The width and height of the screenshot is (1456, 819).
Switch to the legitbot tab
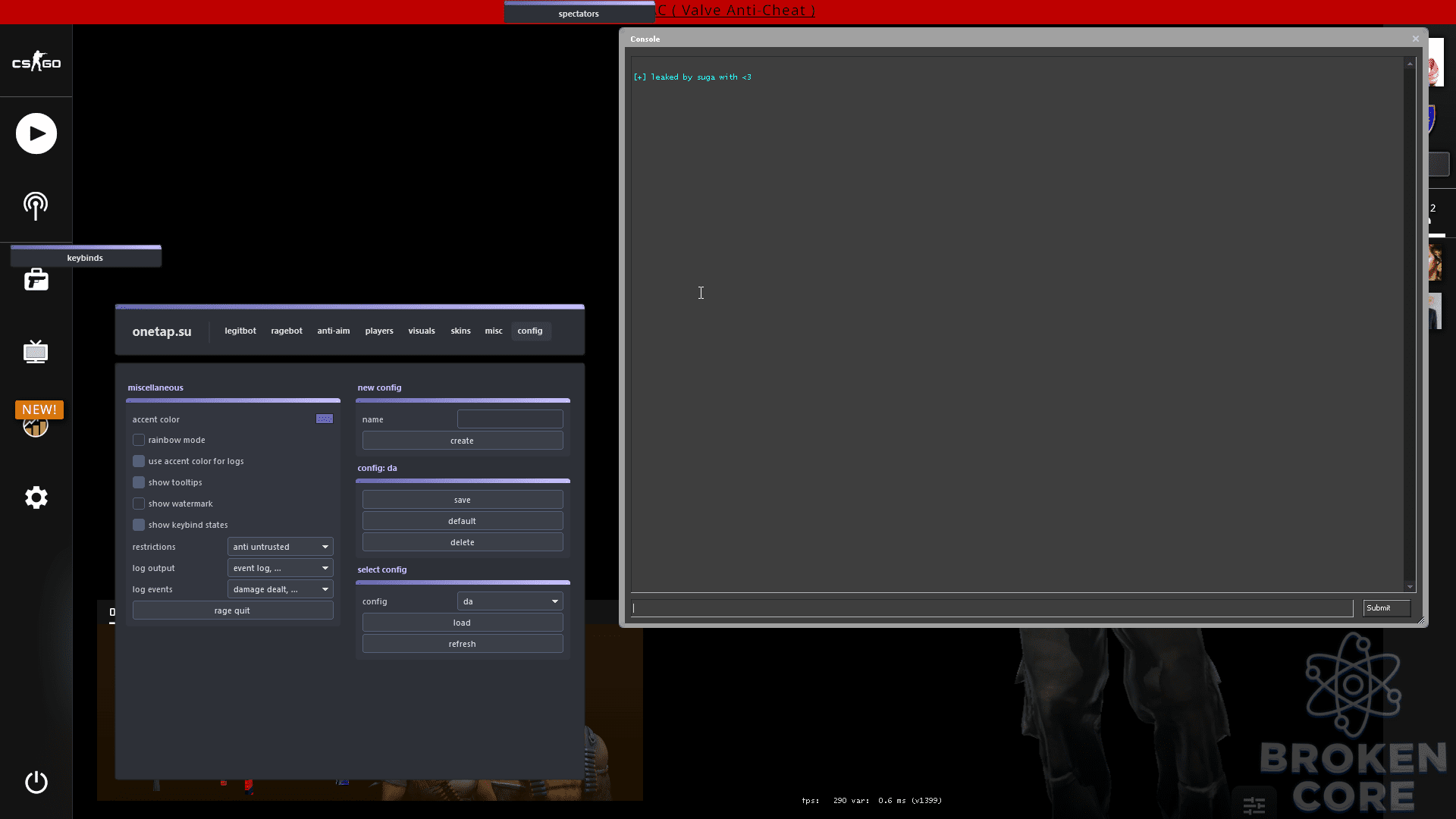240,331
